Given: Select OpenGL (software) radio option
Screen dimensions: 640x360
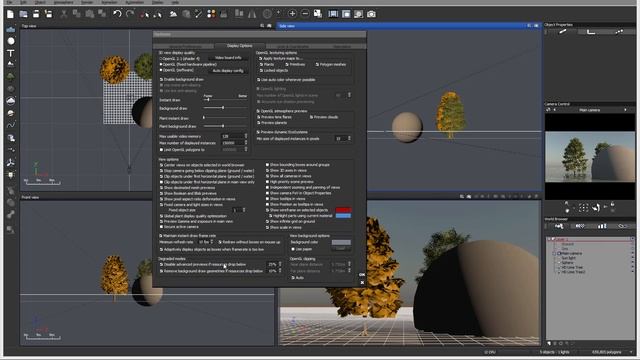Looking at the screenshot, I should pos(161,70).
